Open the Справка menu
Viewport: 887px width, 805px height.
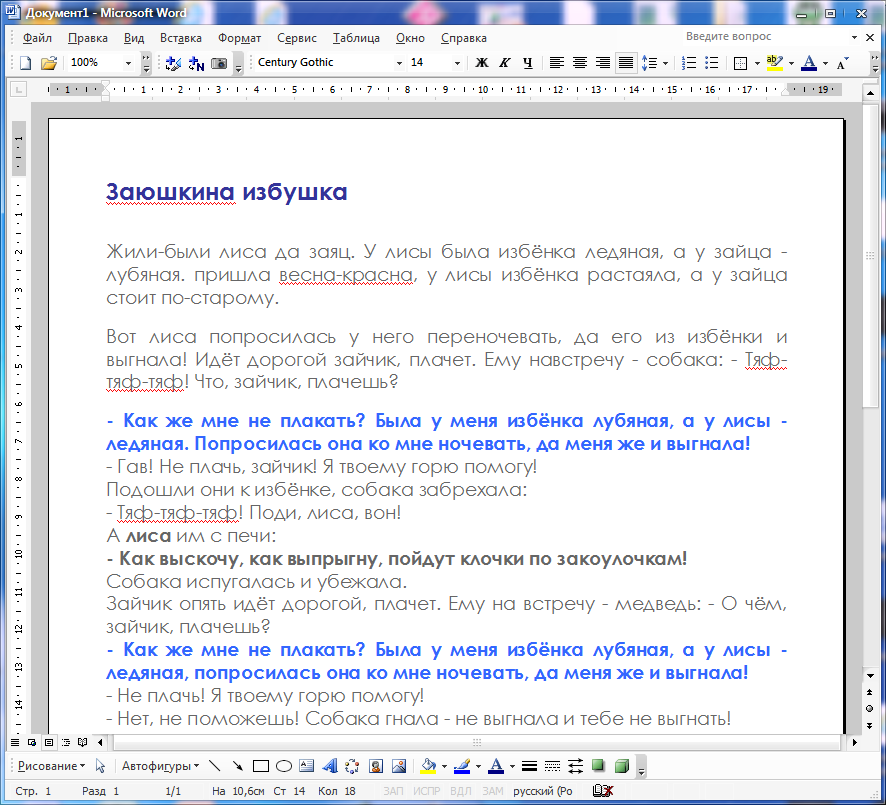[x=463, y=38]
